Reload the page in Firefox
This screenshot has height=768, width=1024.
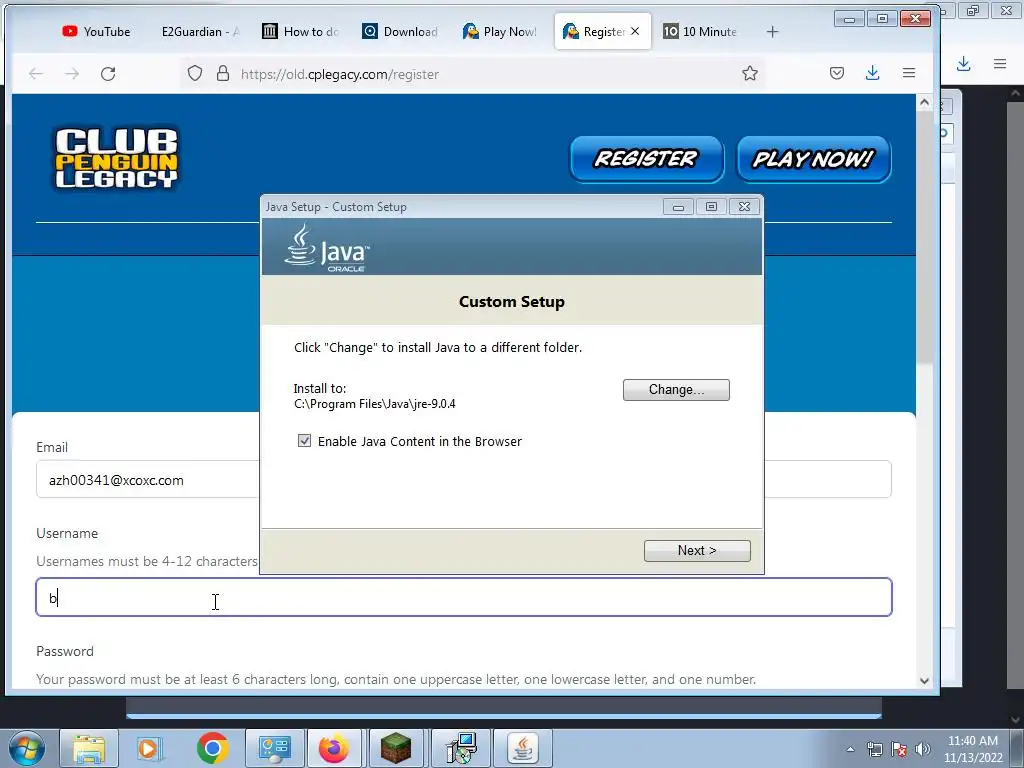(x=108, y=74)
